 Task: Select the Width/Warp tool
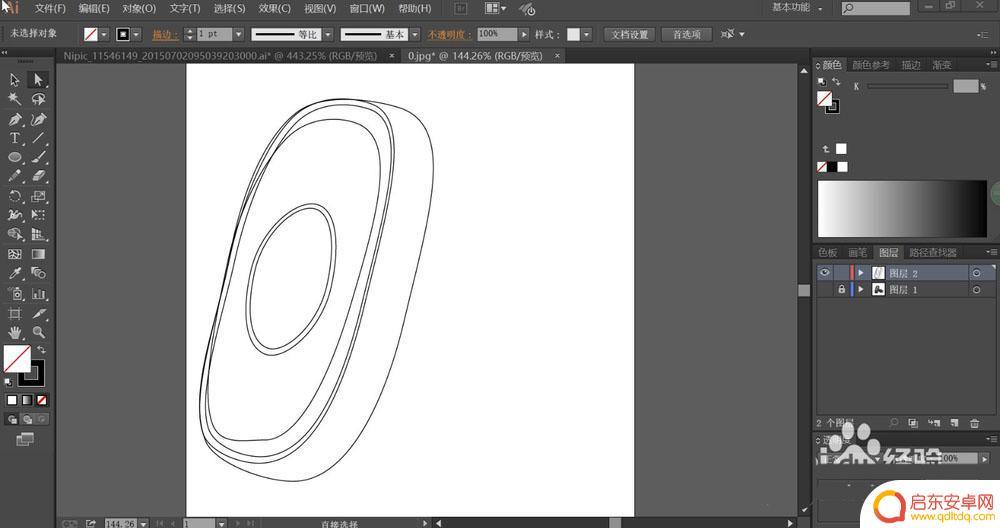pyautogui.click(x=15, y=216)
